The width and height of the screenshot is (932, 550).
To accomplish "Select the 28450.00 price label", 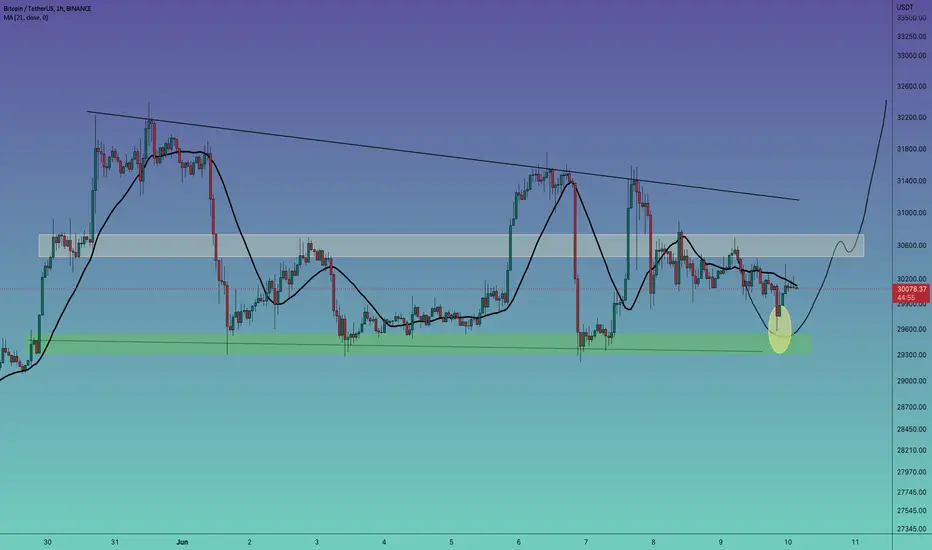I will 911,429.
